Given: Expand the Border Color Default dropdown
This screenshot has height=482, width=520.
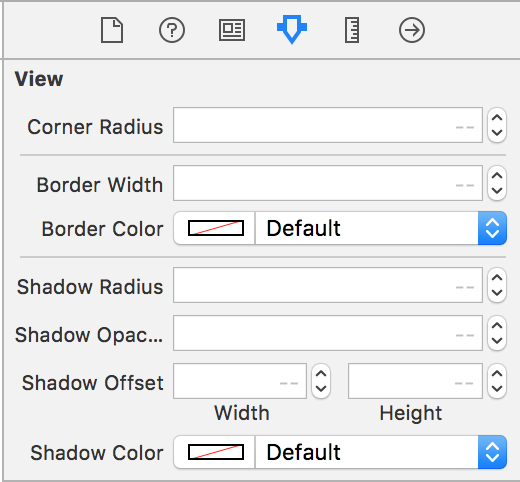Looking at the screenshot, I should click(x=381, y=228).
